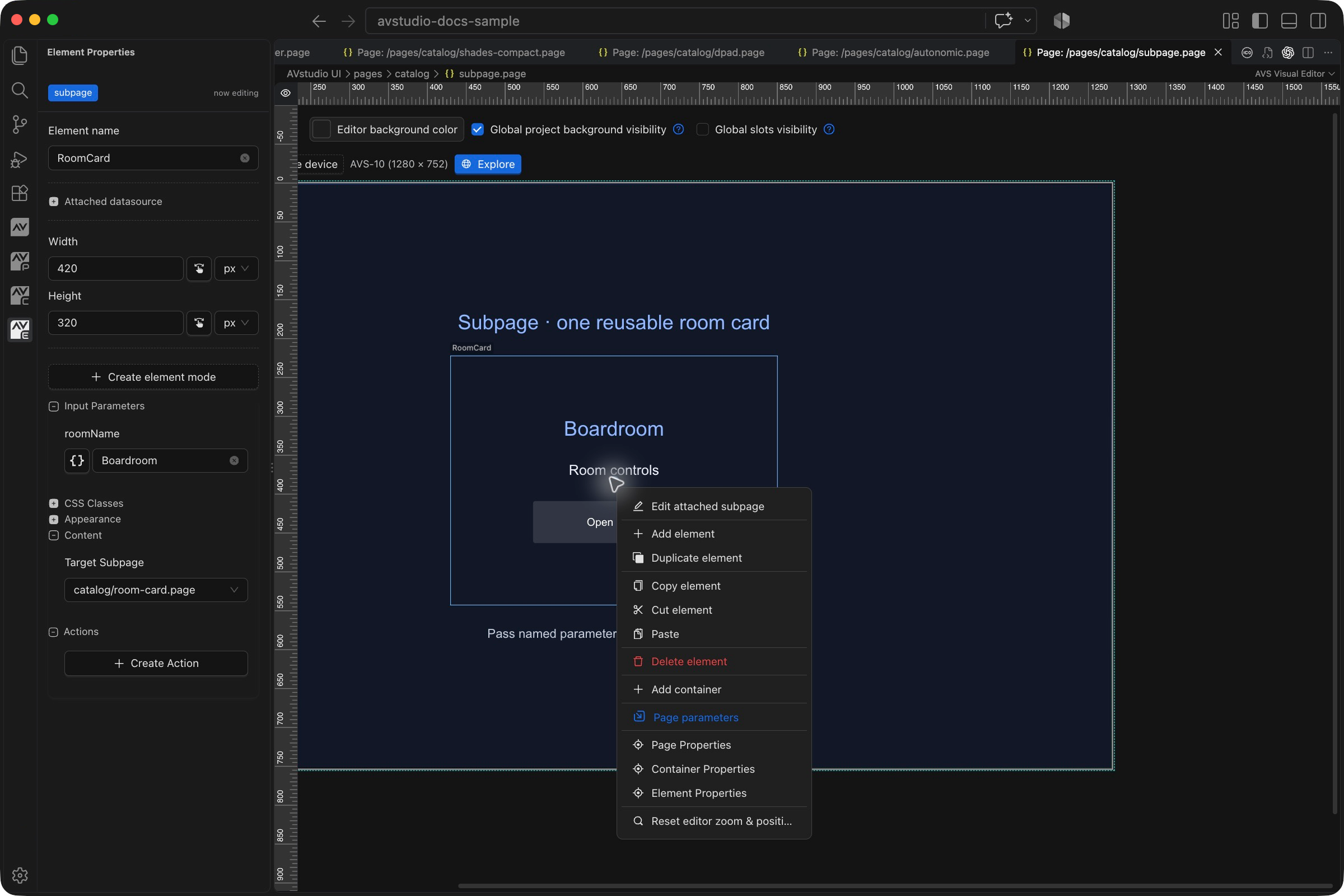Choose Duplicate element in context menu

tap(713, 558)
